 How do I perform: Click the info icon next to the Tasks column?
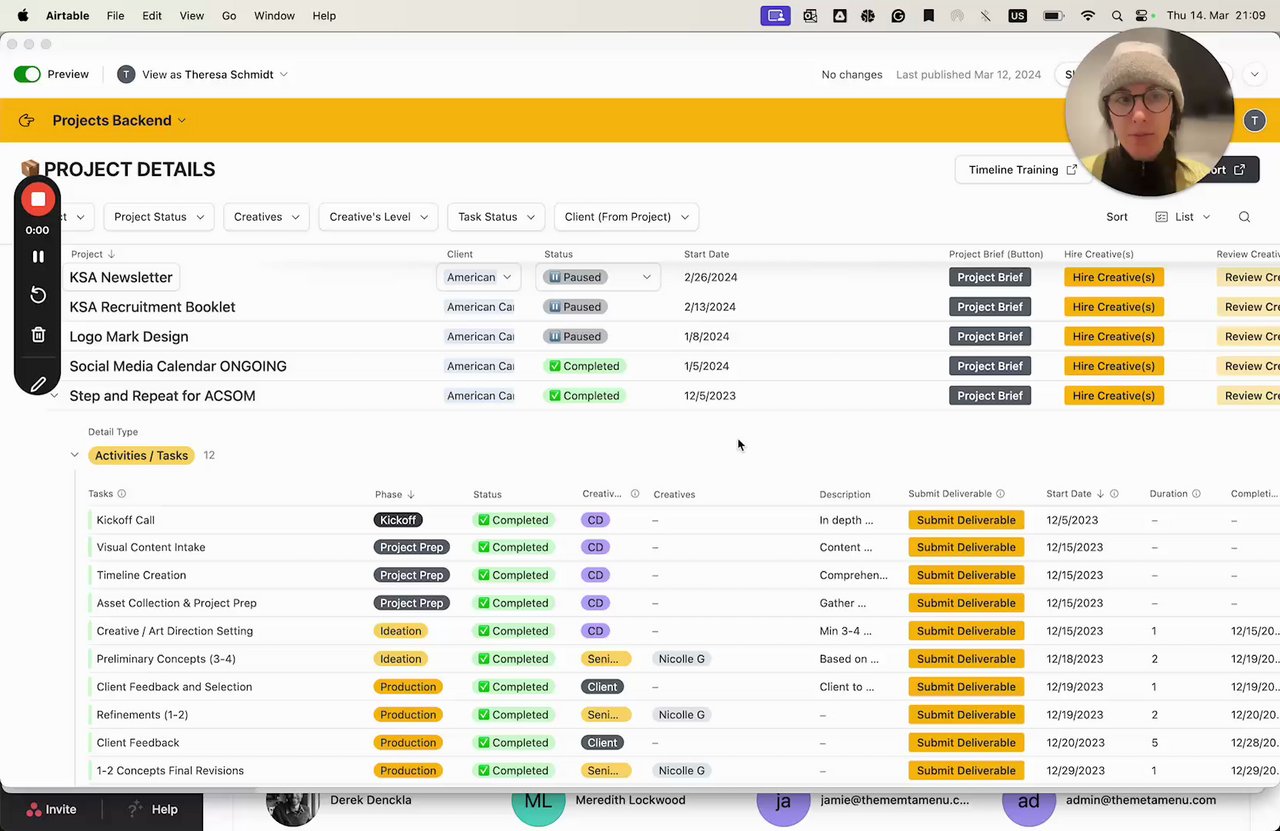click(x=122, y=494)
